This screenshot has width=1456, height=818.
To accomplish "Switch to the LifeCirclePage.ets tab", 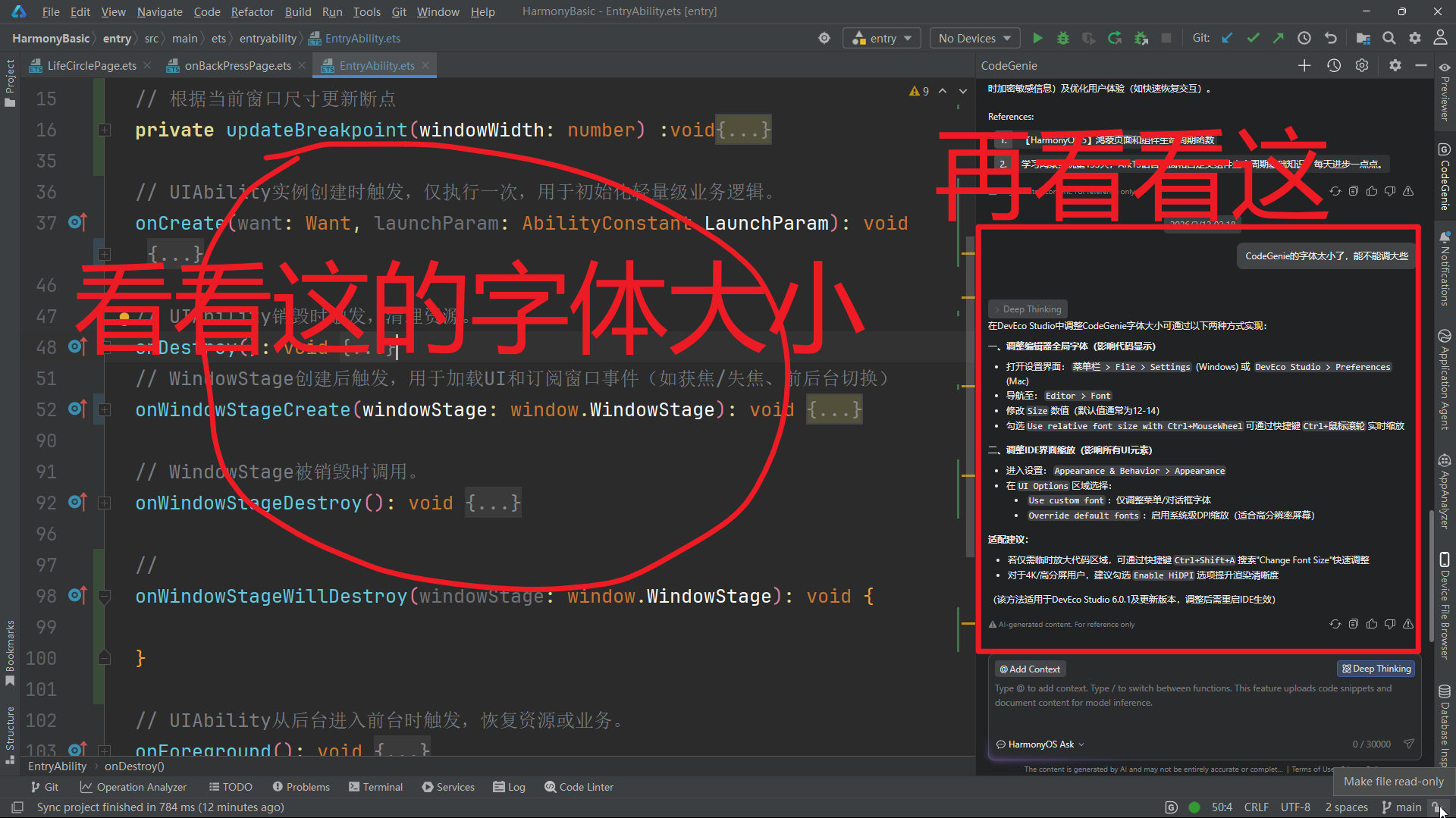I will [x=90, y=65].
